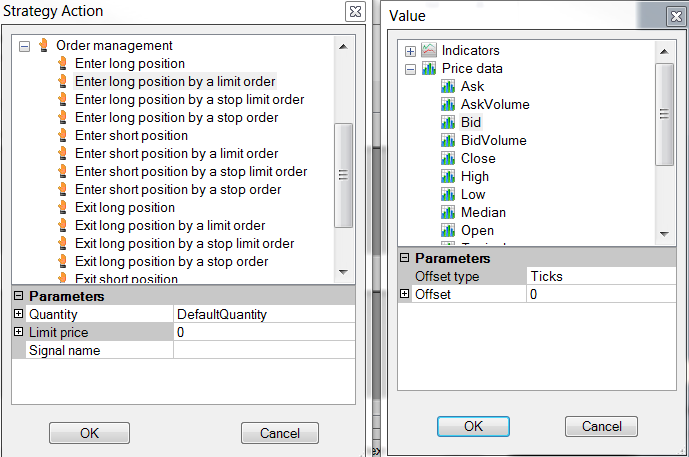The height and width of the screenshot is (457, 689).
Task: Collapse the Order management tree node
Action: pyautogui.click(x=25, y=46)
